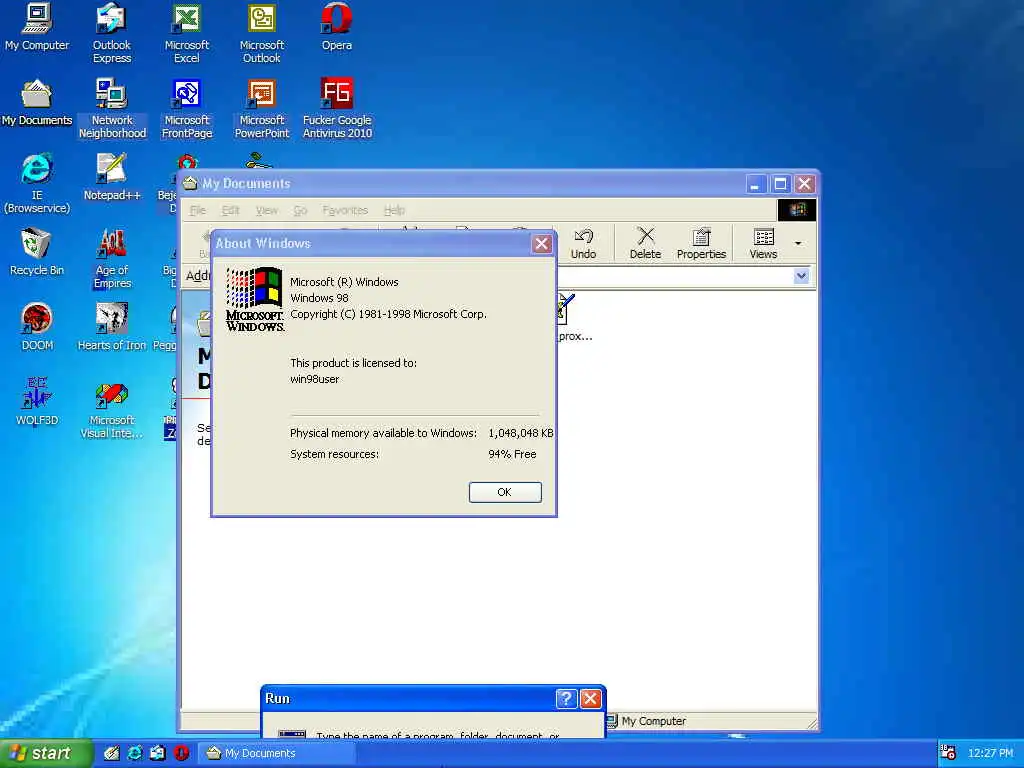Click the Microsoft Windows logo in About dialog
The height and width of the screenshot is (768, 1024).
[255, 299]
